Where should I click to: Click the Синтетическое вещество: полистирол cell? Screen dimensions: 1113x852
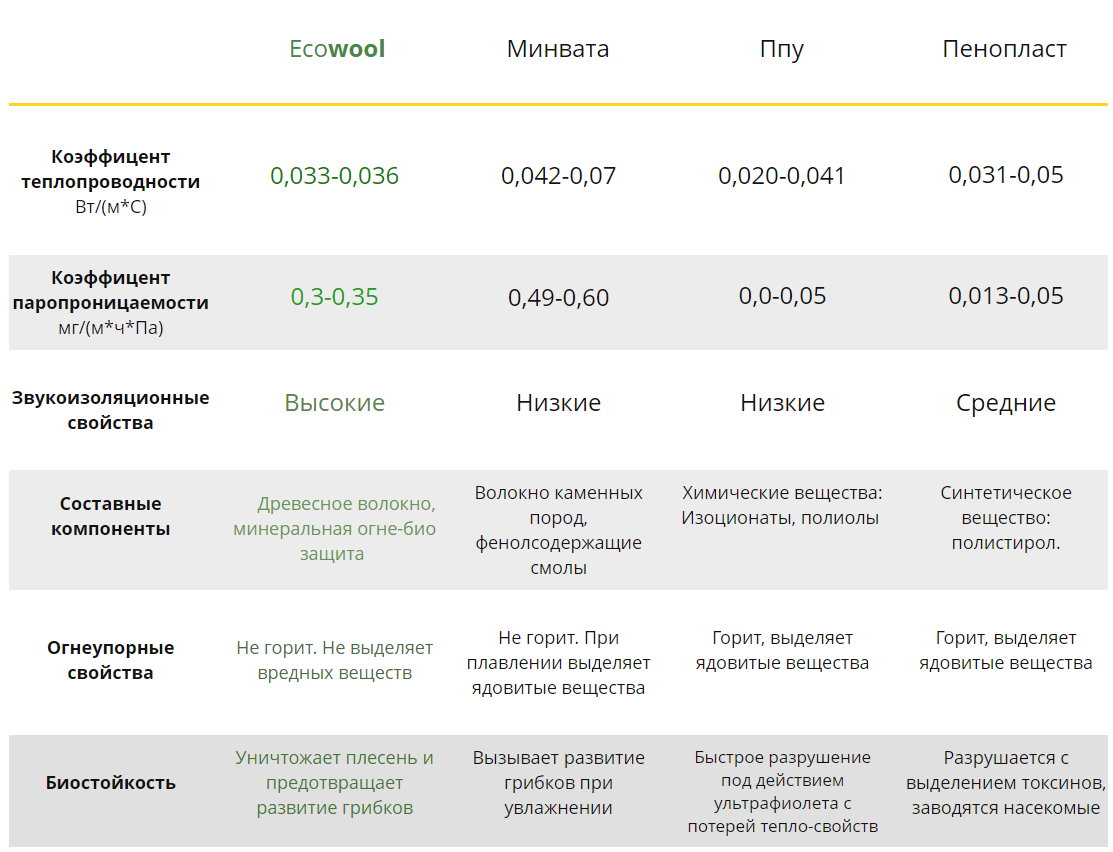[1006, 518]
